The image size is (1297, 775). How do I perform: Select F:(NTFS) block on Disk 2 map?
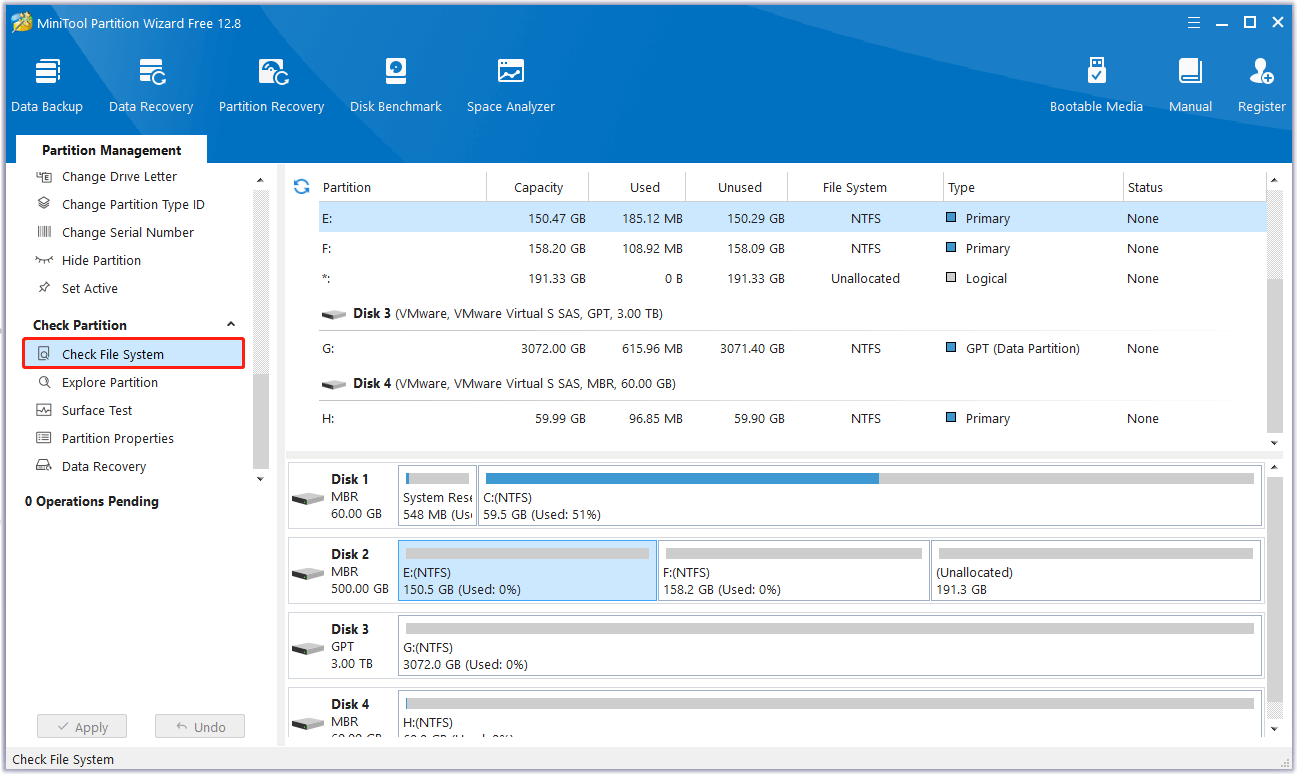tap(794, 571)
